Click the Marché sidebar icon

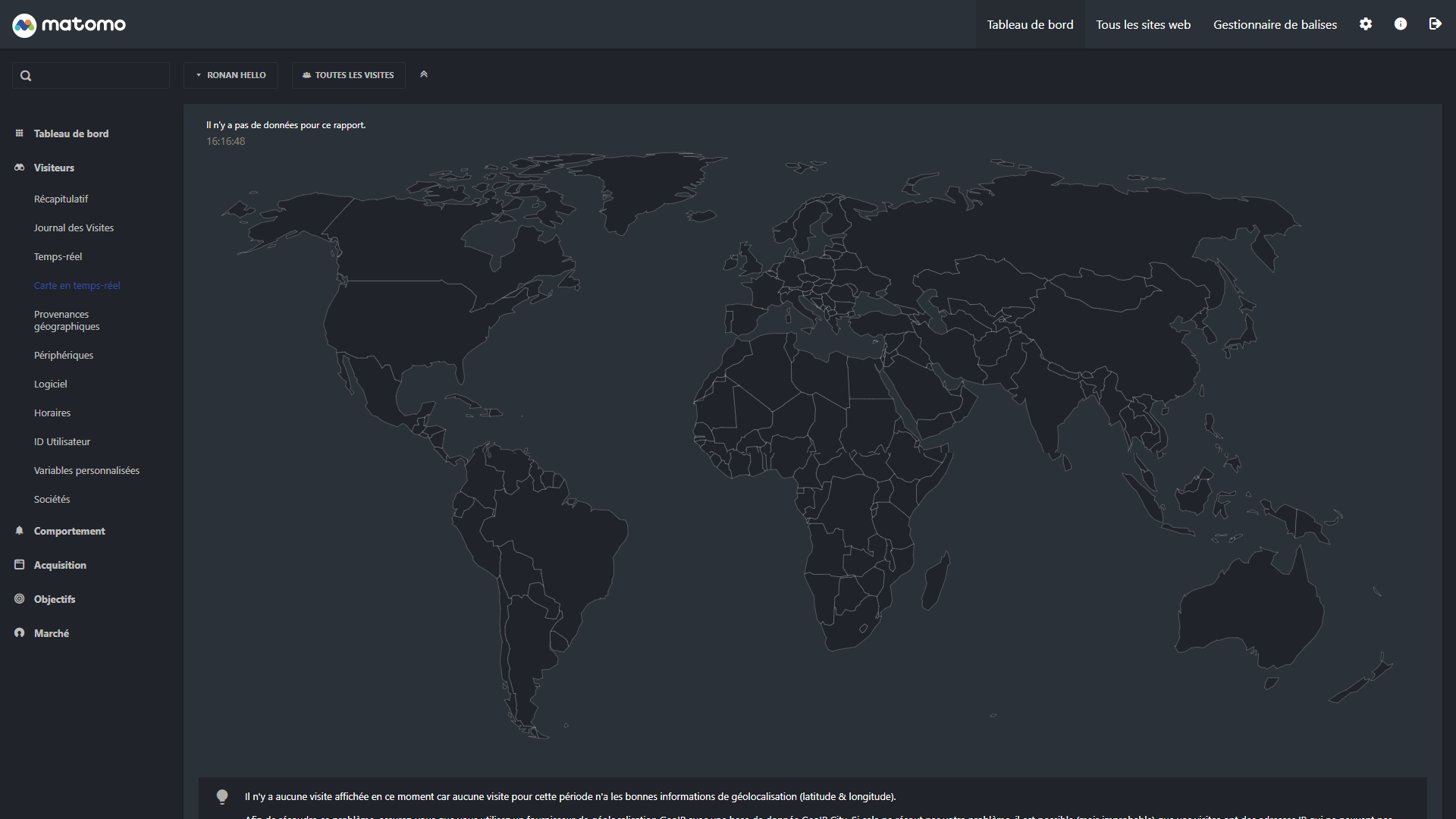click(x=20, y=633)
